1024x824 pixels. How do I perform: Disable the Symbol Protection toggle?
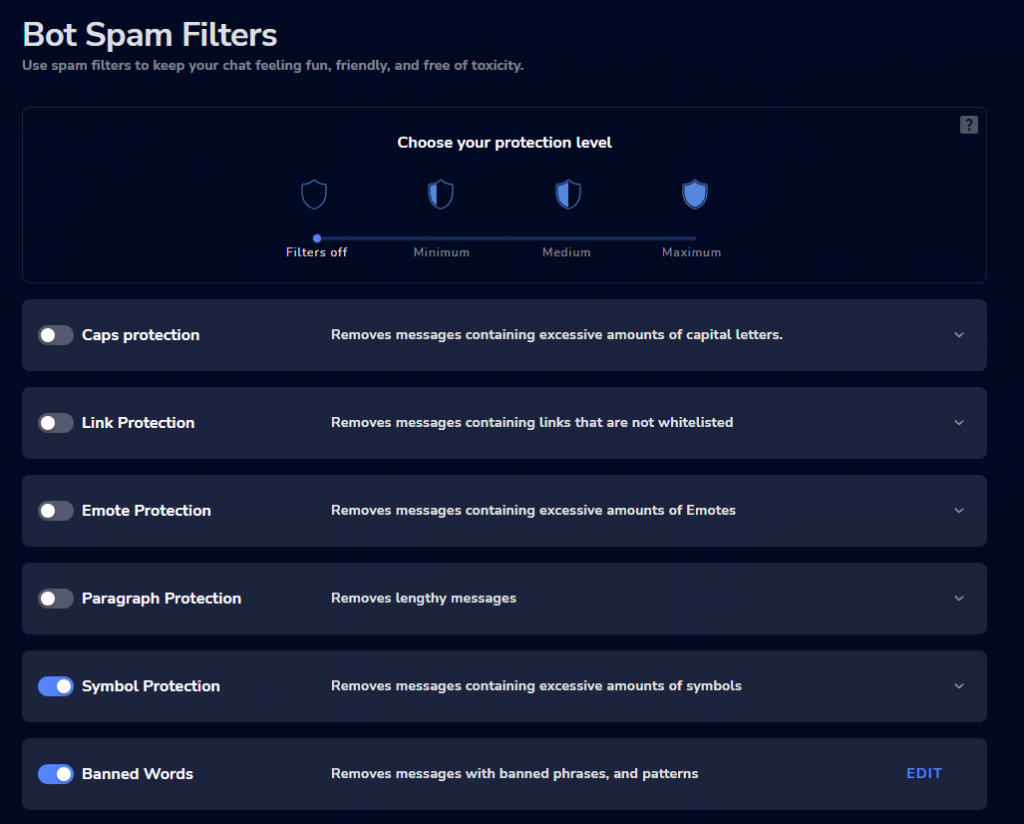pos(56,686)
